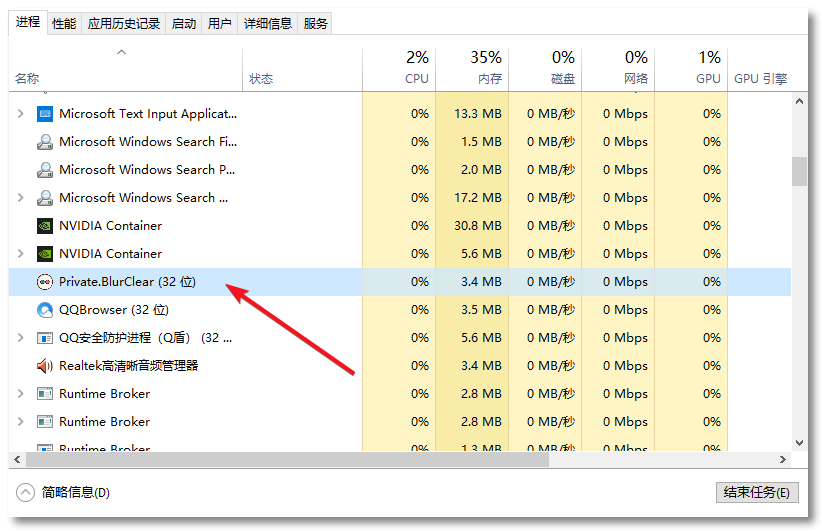The height and width of the screenshot is (531, 822).
Task: Sort by the 内存 column header
Action: 472,70
